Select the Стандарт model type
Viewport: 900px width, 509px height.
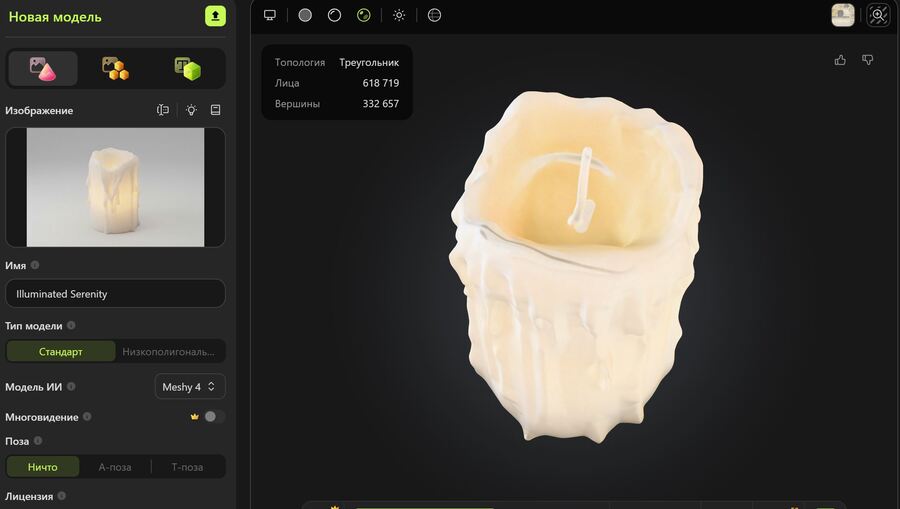(61, 351)
